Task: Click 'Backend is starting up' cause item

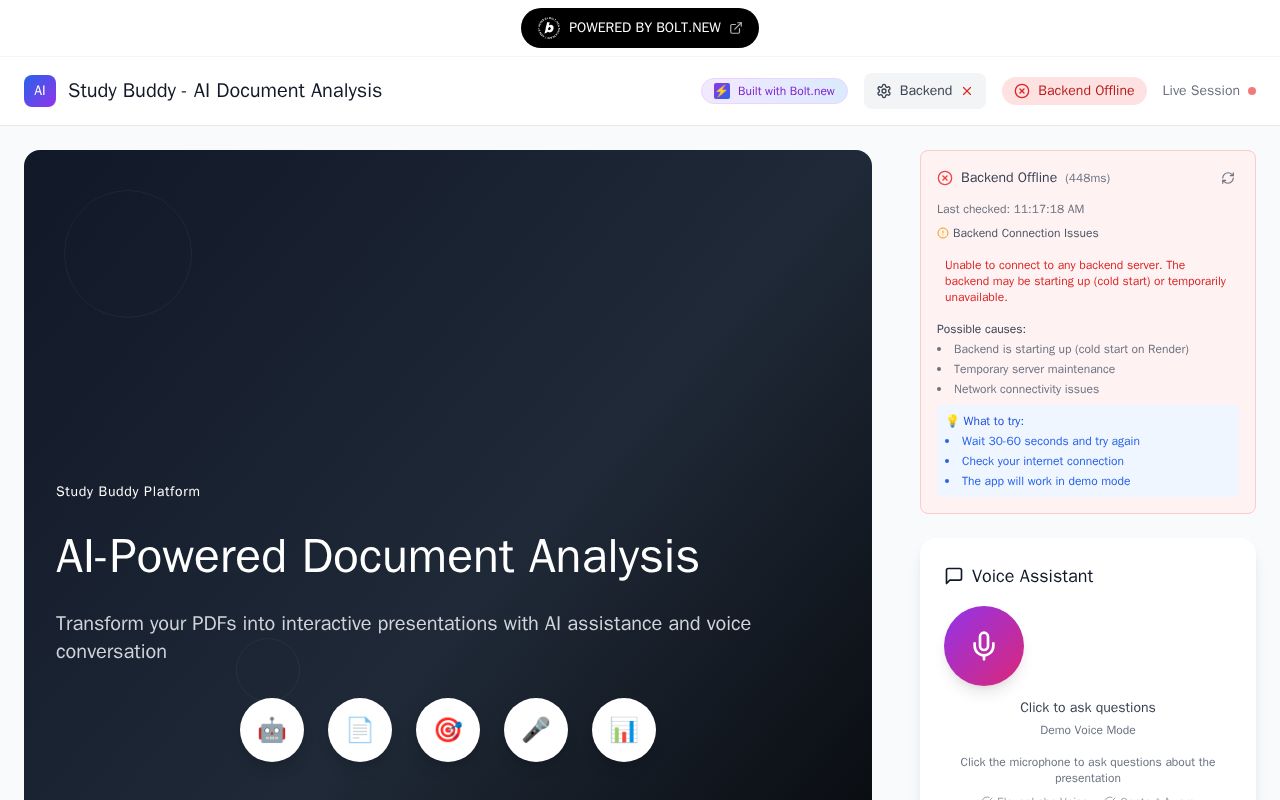Action: point(1071,349)
